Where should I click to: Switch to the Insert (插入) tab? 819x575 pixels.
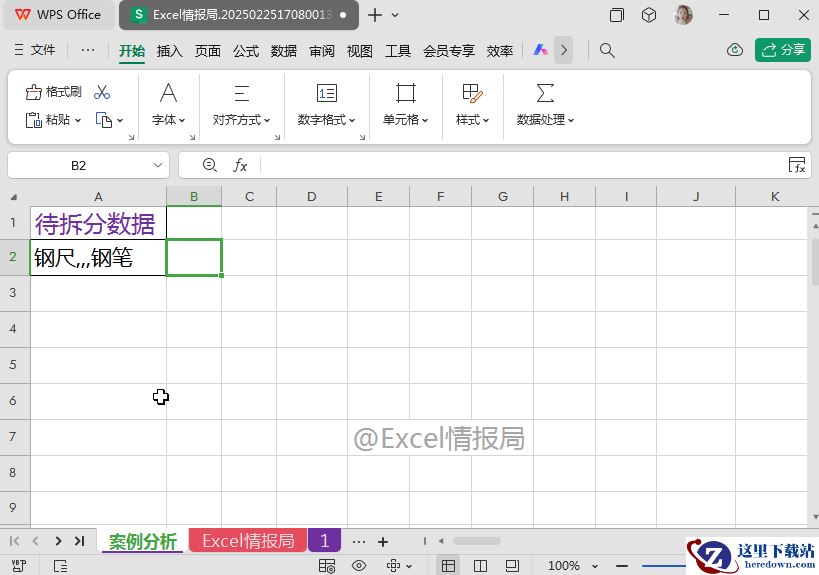170,51
